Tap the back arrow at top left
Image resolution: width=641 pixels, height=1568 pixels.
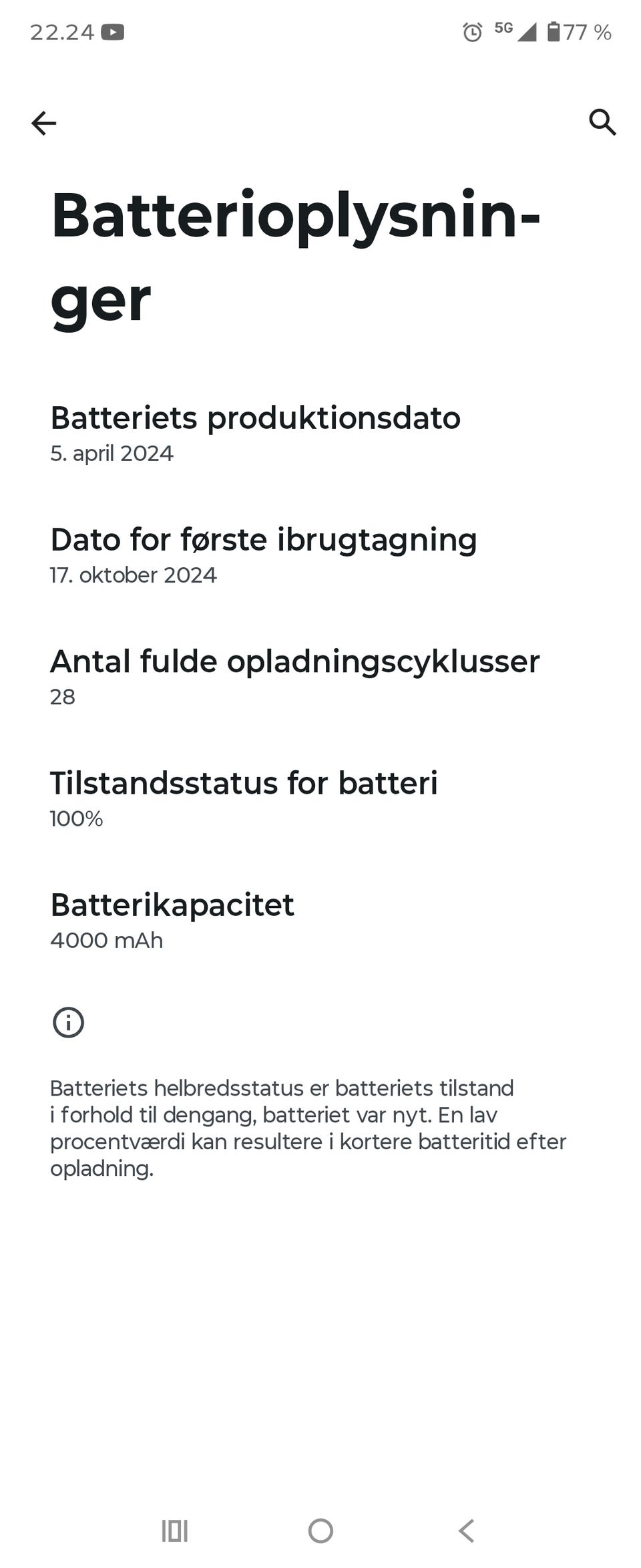coord(44,123)
